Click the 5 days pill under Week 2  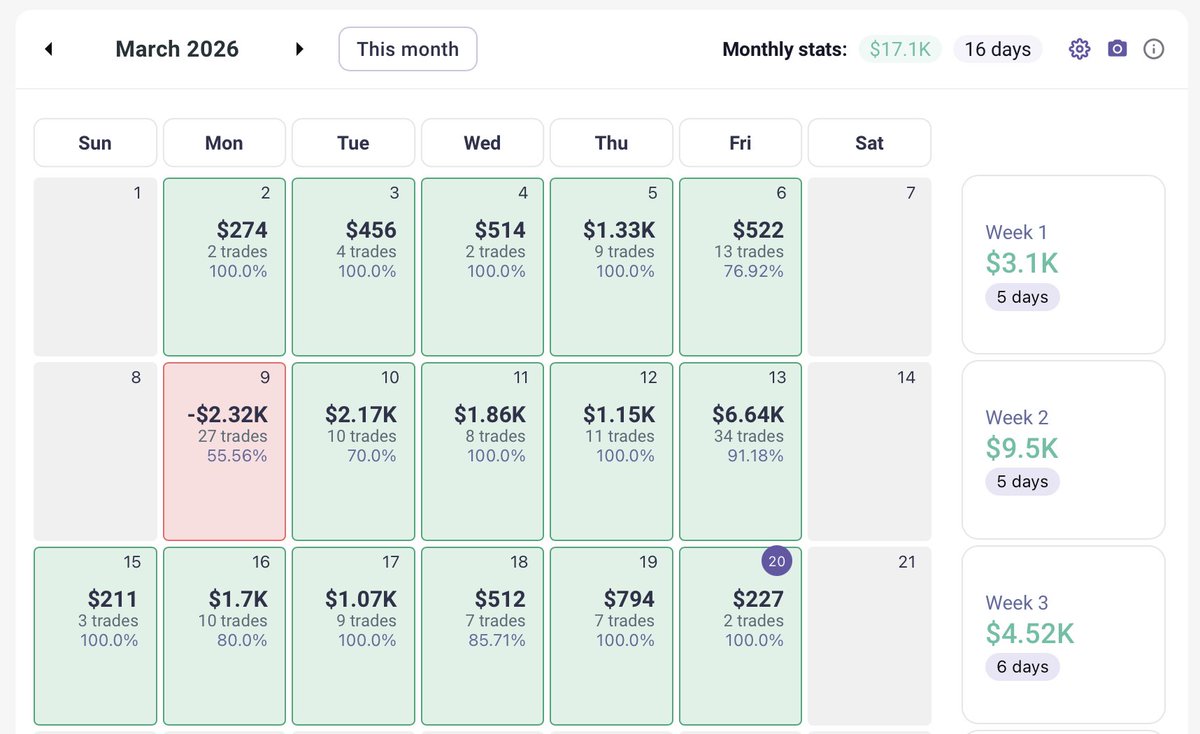(x=1022, y=481)
